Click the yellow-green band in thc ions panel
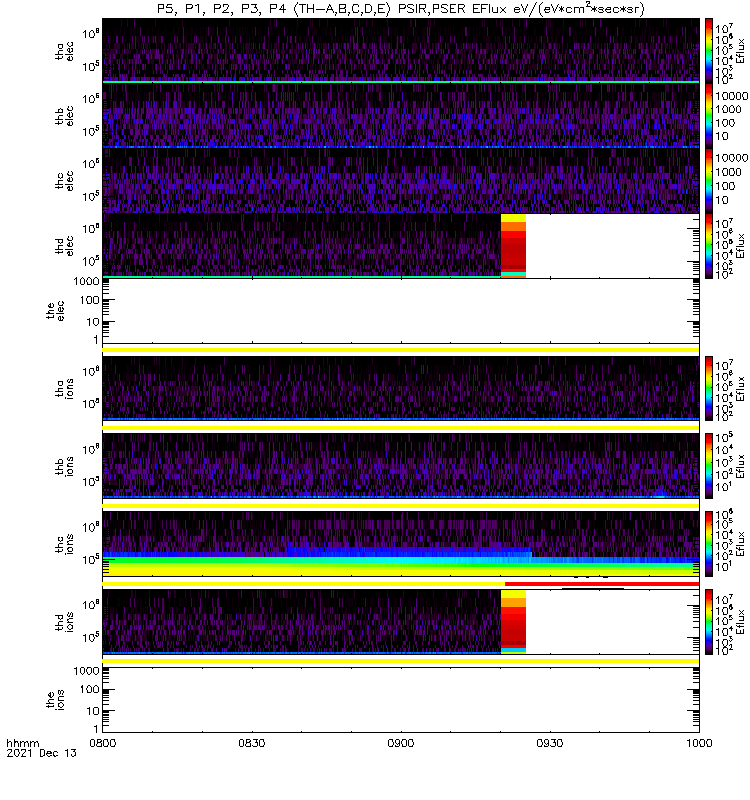 (401, 567)
